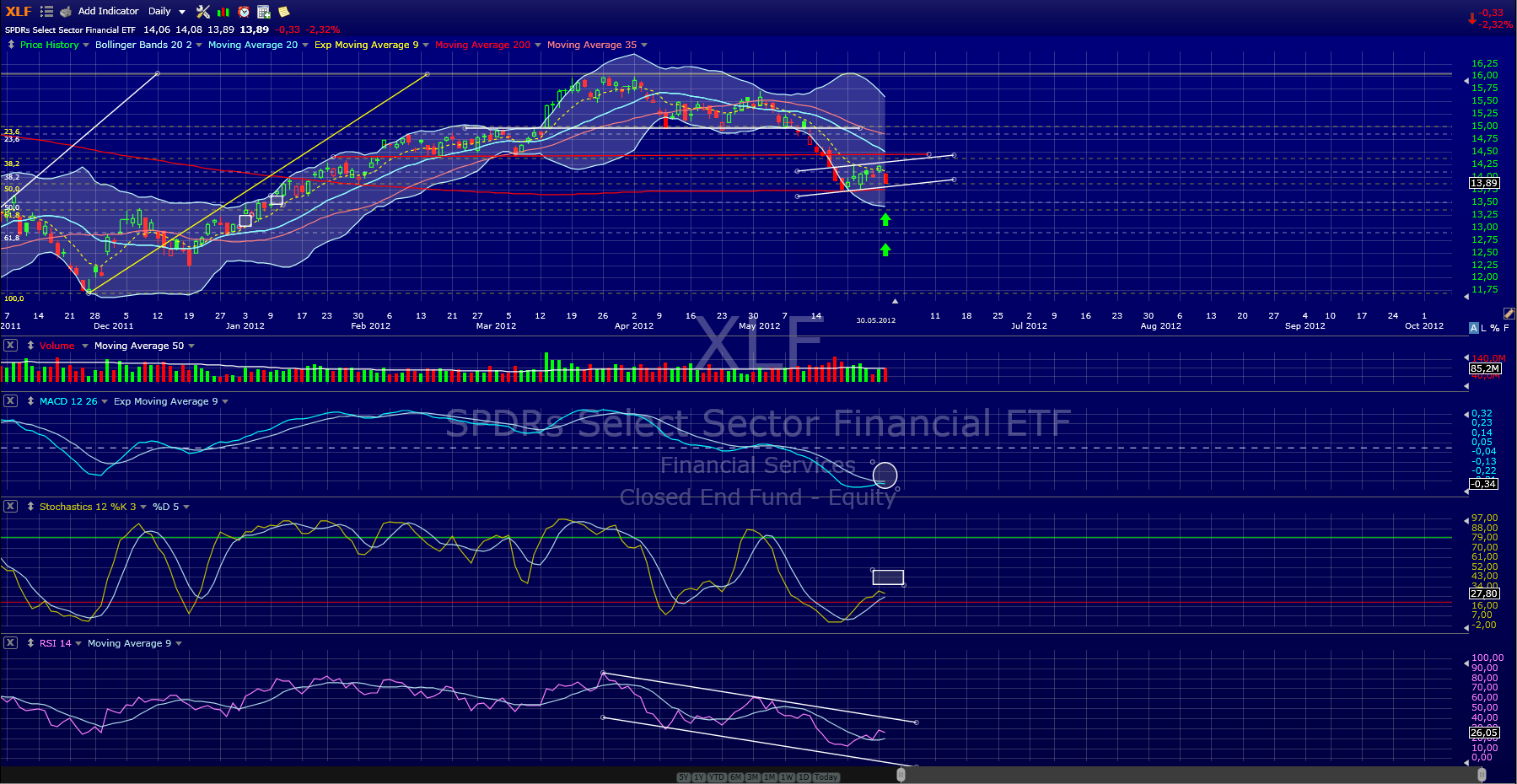Set range to 3M
The height and width of the screenshot is (784, 1517).
coord(752,777)
